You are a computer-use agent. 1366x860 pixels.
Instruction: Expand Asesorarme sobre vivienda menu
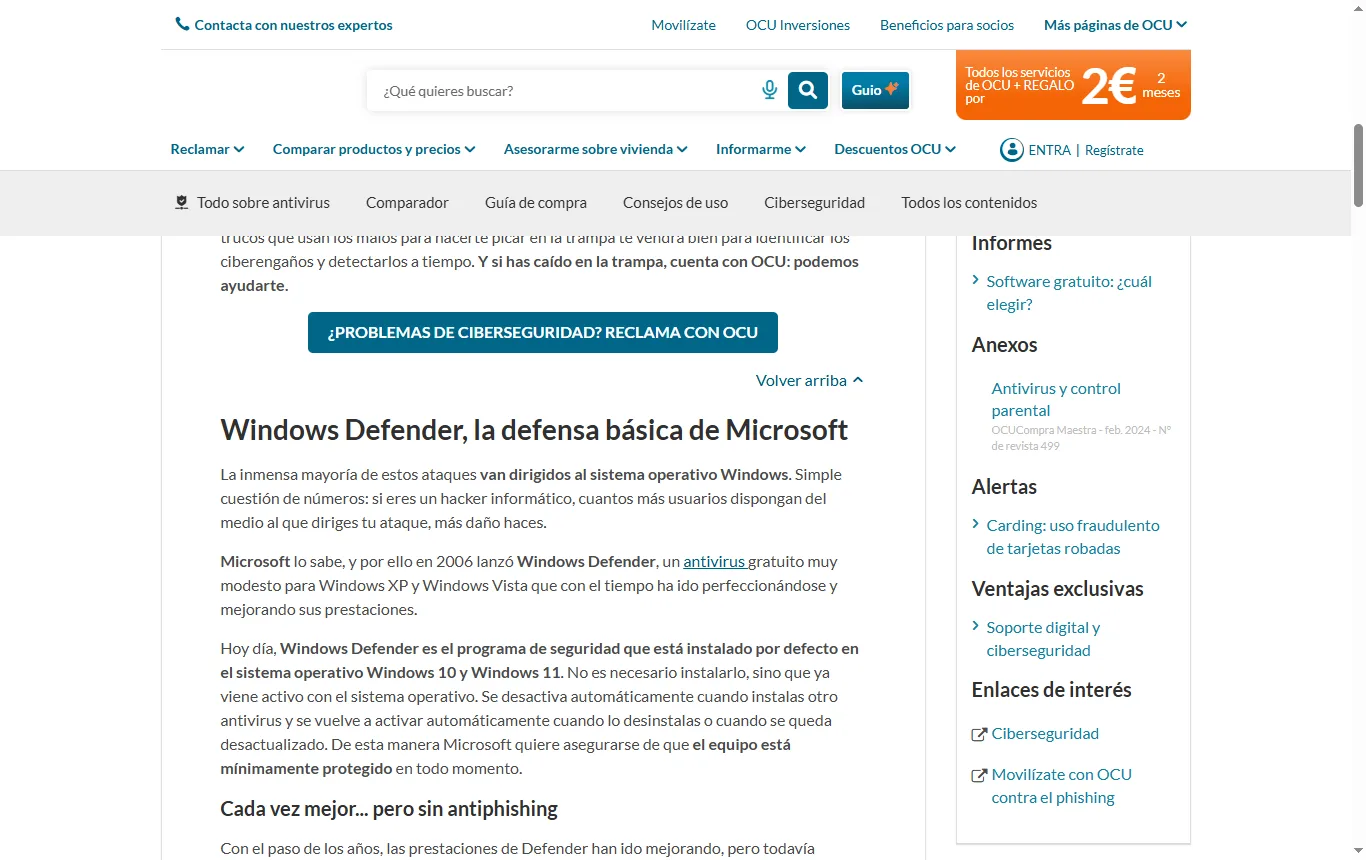(596, 149)
